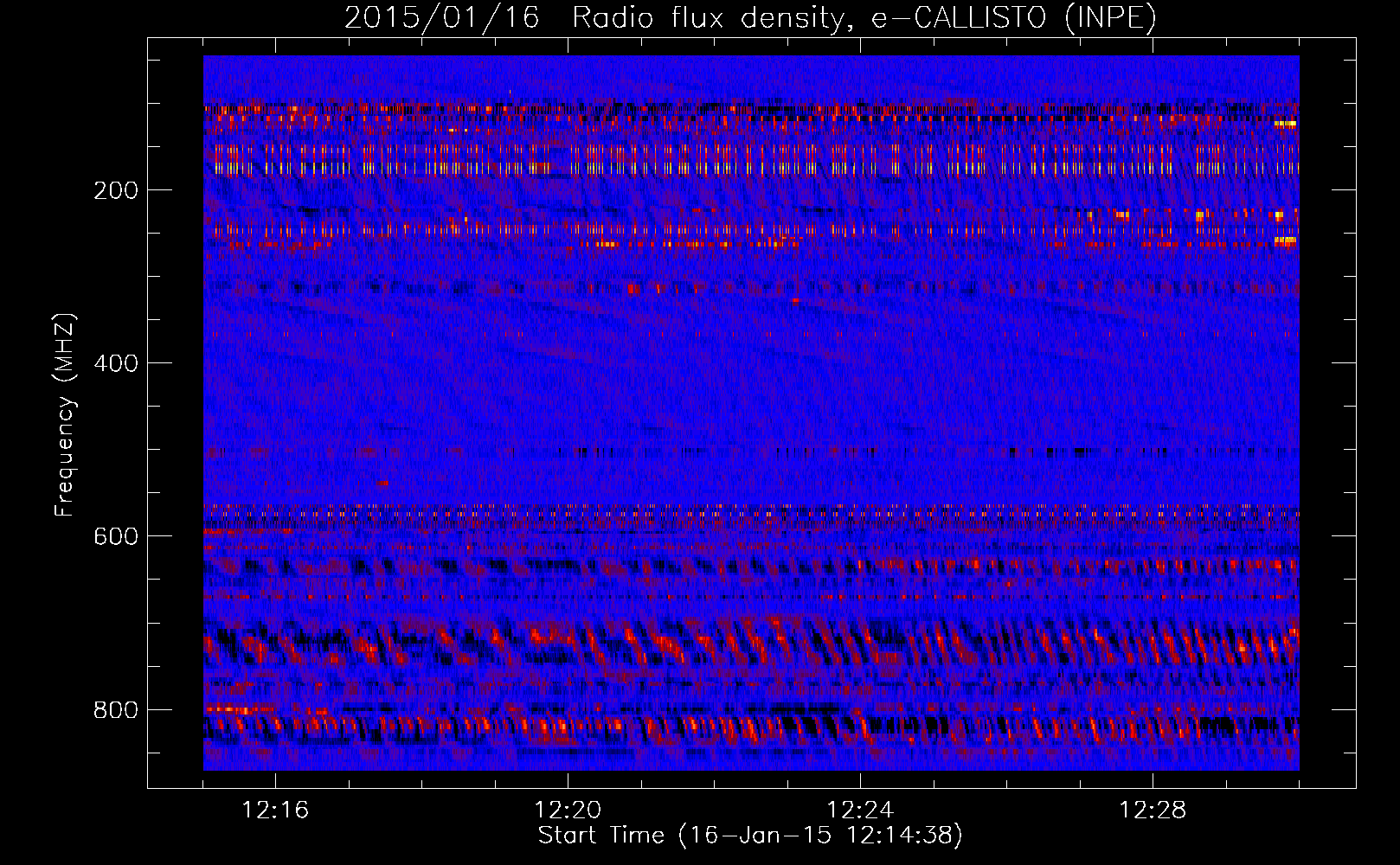
Task: Click the plot title 'Radio flux density, e-CALLISTO (INPE)'
Action: tap(864, 18)
